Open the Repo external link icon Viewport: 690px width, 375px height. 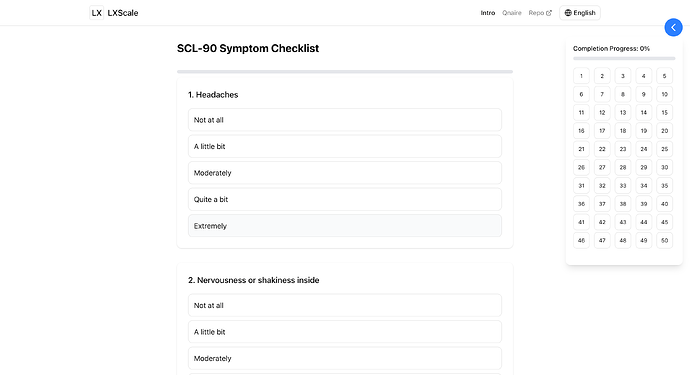coord(549,13)
